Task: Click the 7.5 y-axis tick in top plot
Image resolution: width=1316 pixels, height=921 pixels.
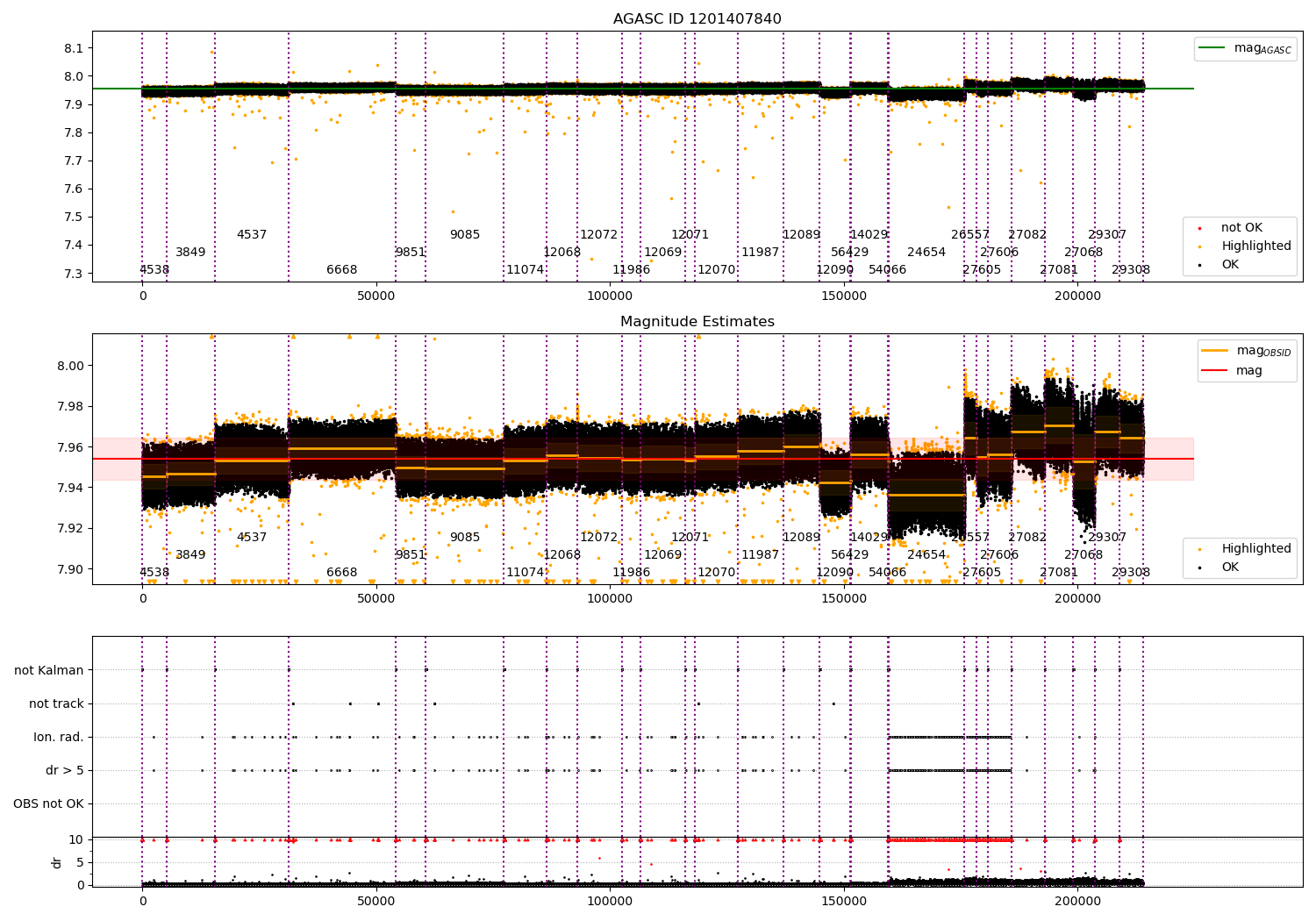Action: tap(75, 218)
